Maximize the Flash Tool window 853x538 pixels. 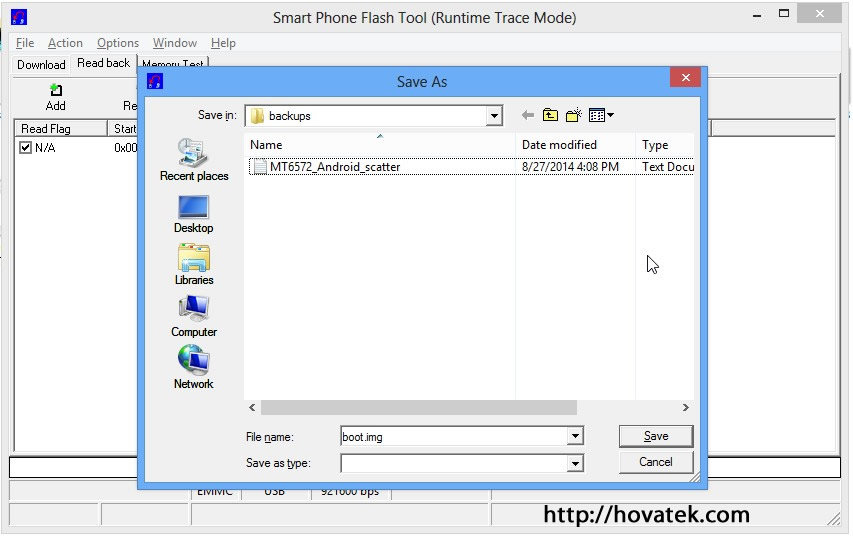pos(784,14)
